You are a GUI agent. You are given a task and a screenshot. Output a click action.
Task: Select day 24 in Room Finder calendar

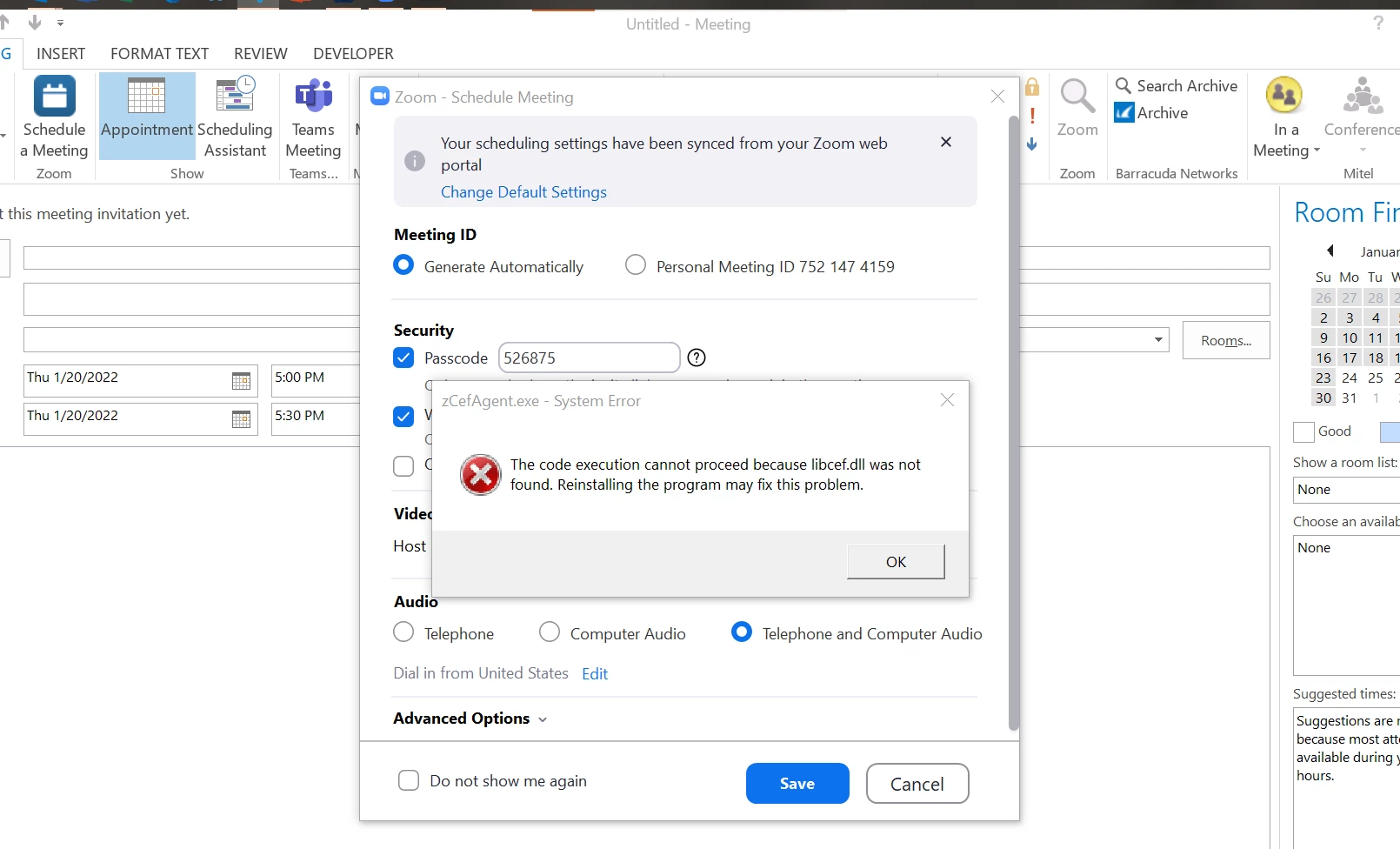click(1350, 378)
